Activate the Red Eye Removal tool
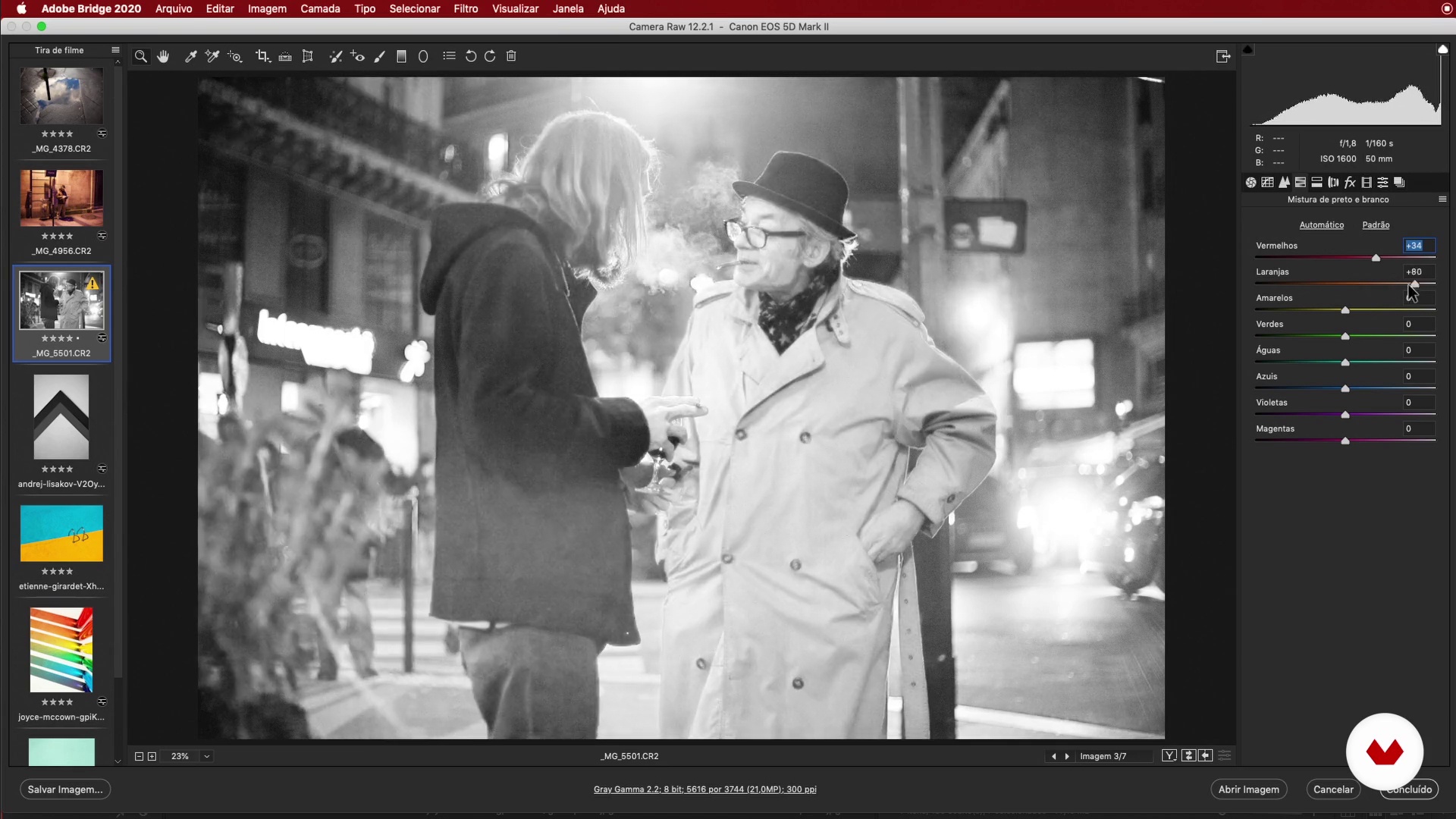 (357, 56)
